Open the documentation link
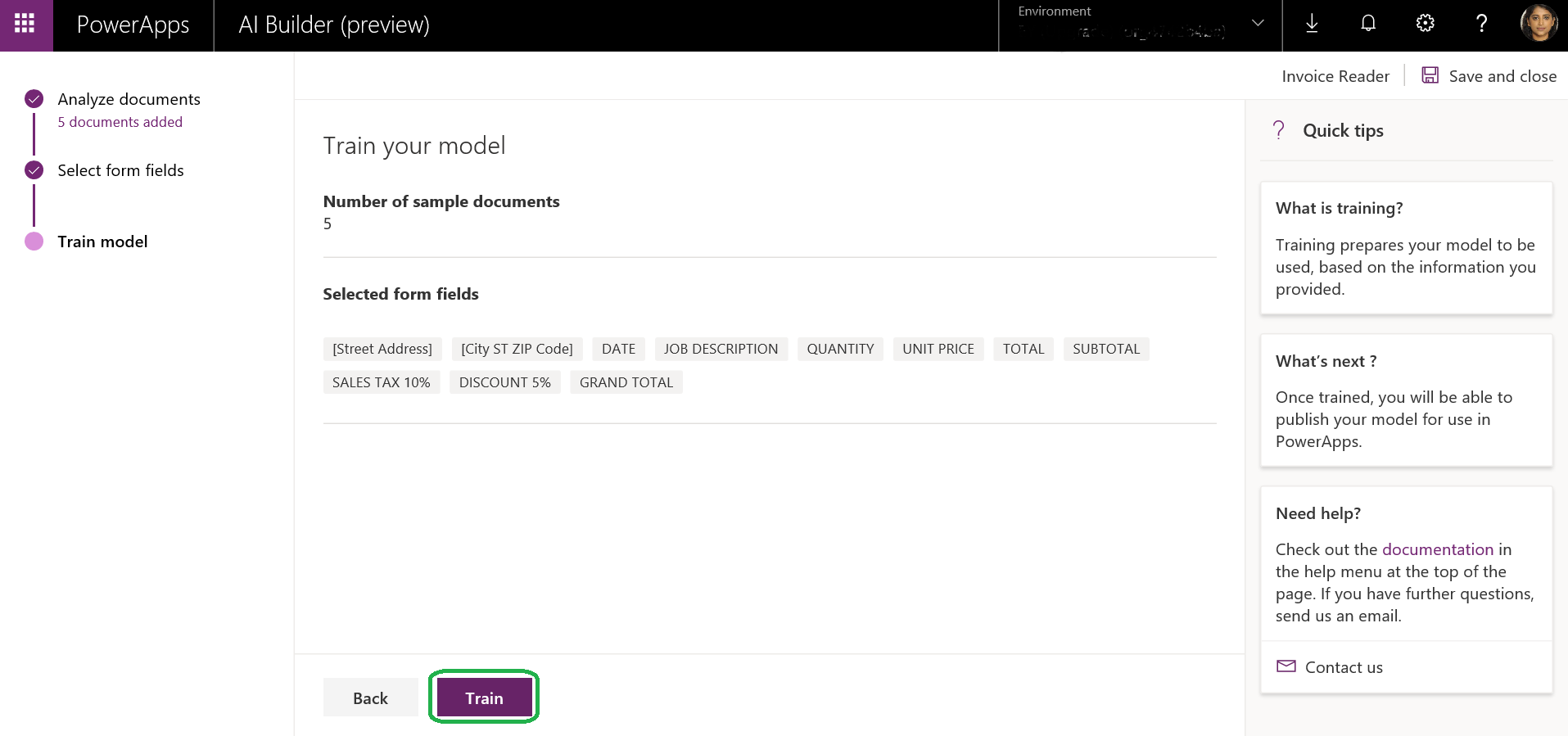 (1437, 549)
